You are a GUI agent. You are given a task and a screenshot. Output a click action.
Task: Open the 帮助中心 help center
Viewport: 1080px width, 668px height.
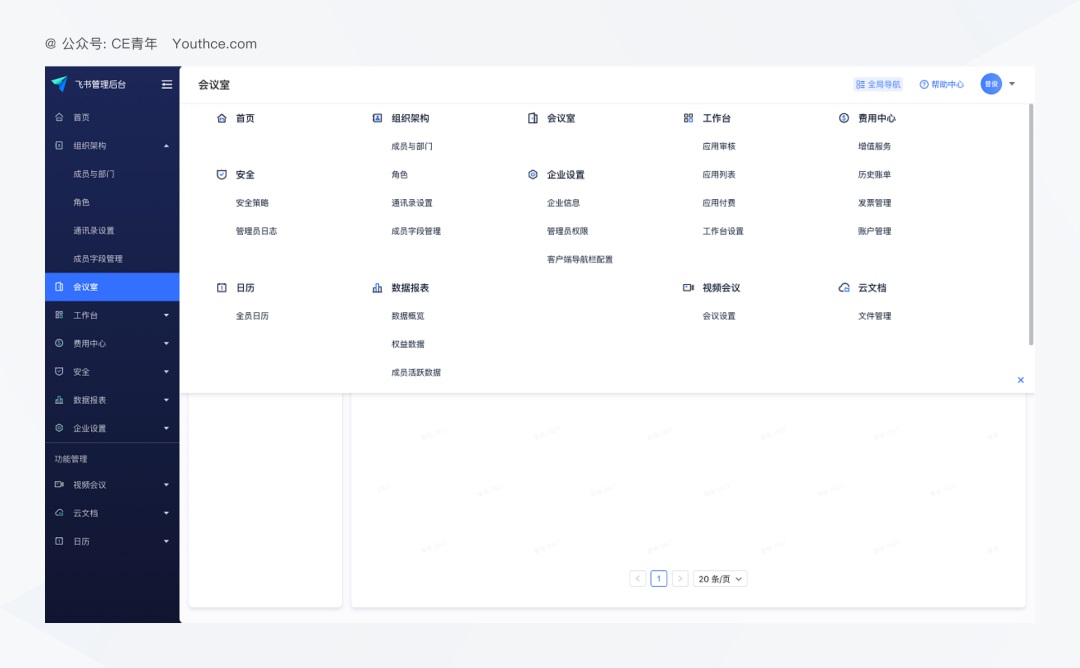pyautogui.click(x=942, y=84)
